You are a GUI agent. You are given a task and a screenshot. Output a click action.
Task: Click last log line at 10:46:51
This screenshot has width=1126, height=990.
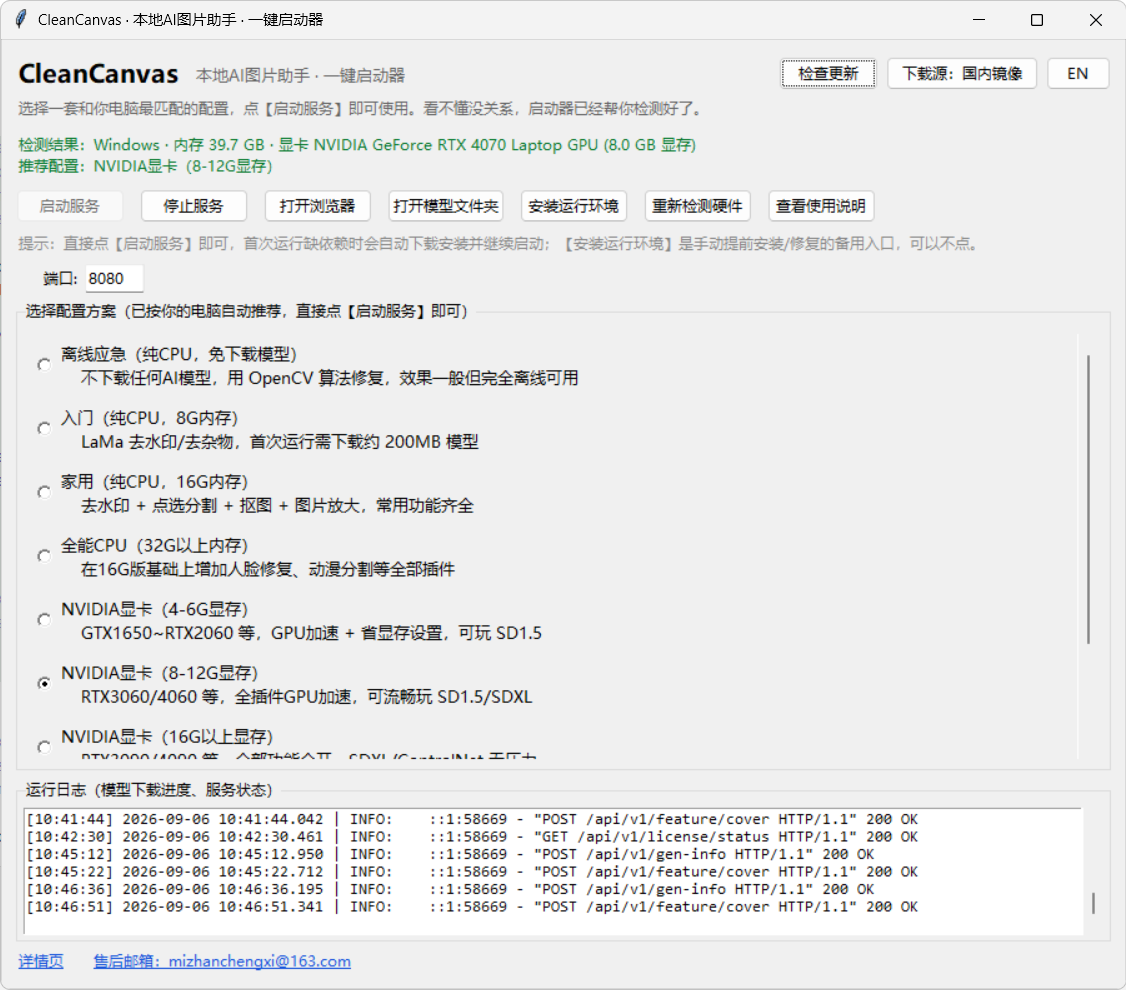(x=472, y=907)
